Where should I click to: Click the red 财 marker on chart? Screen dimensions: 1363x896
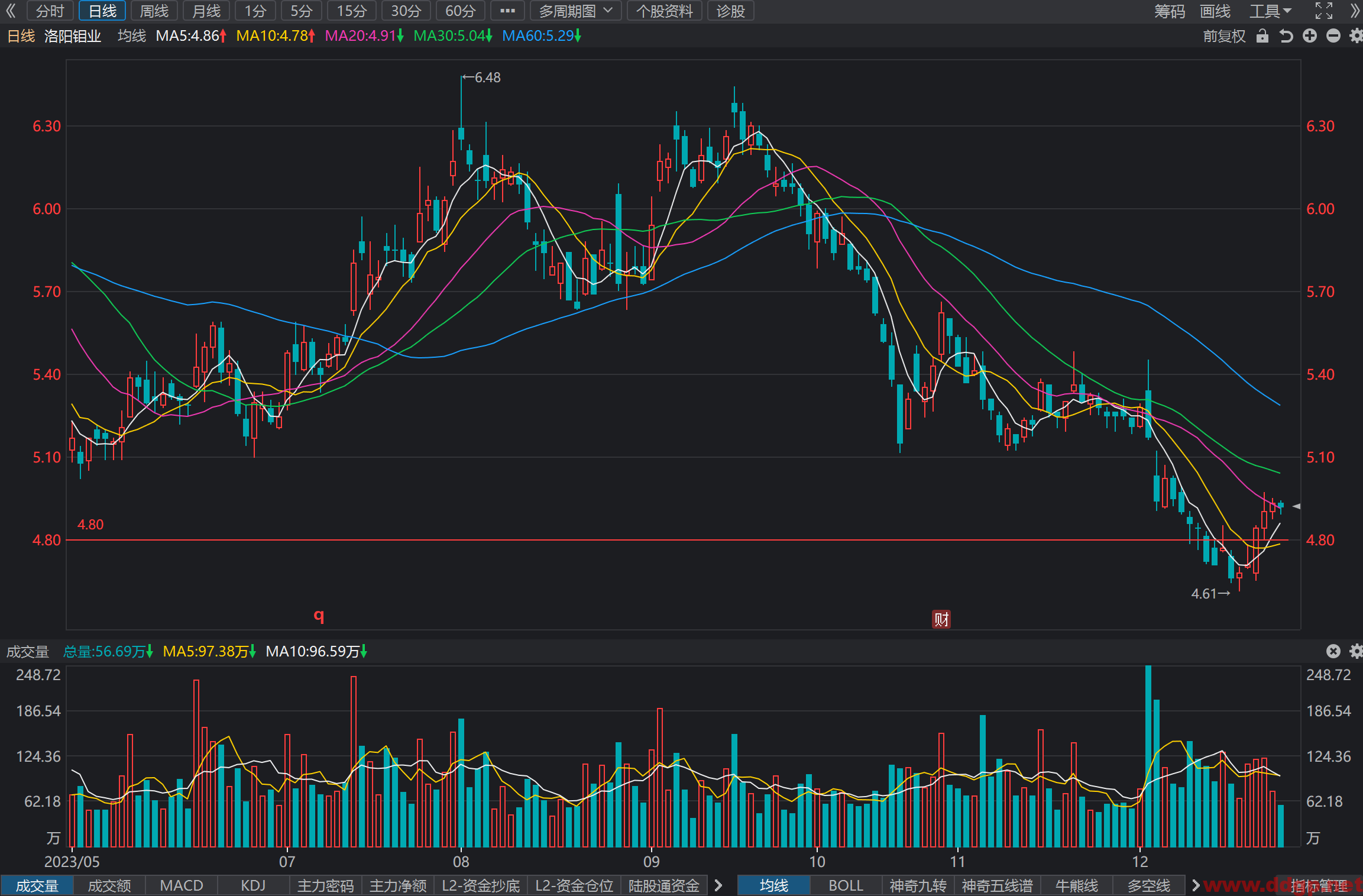[941, 619]
